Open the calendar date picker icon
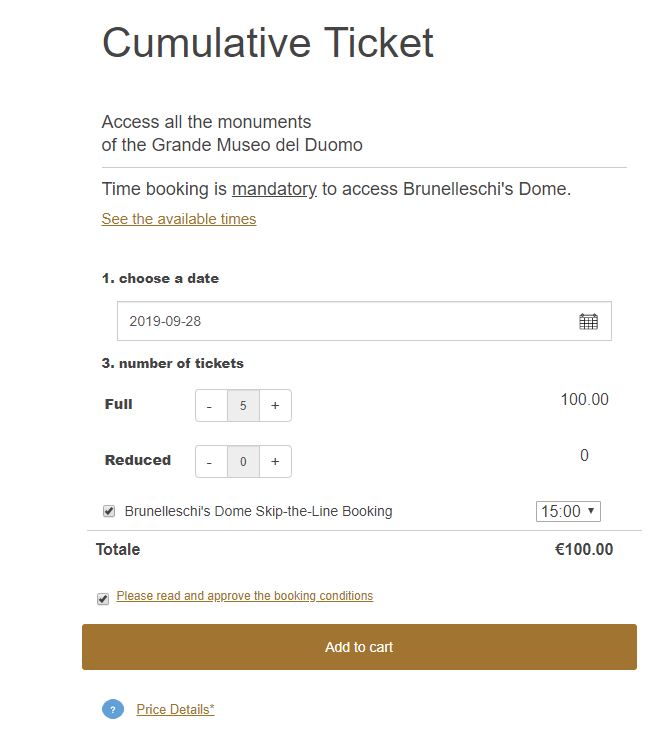660x737 pixels. (588, 321)
